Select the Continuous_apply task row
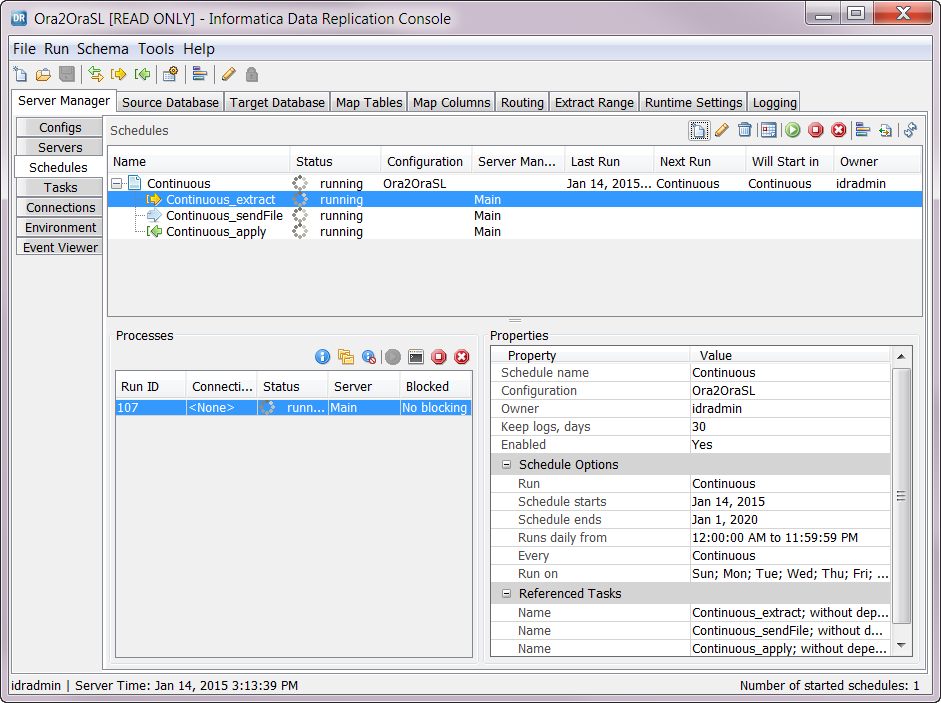The width and height of the screenshot is (941, 703). [215, 232]
